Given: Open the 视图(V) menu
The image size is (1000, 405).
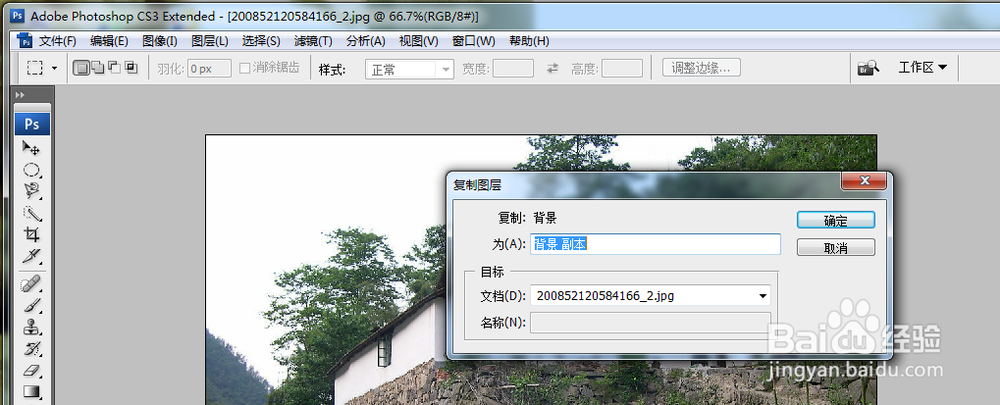Looking at the screenshot, I should [418, 41].
